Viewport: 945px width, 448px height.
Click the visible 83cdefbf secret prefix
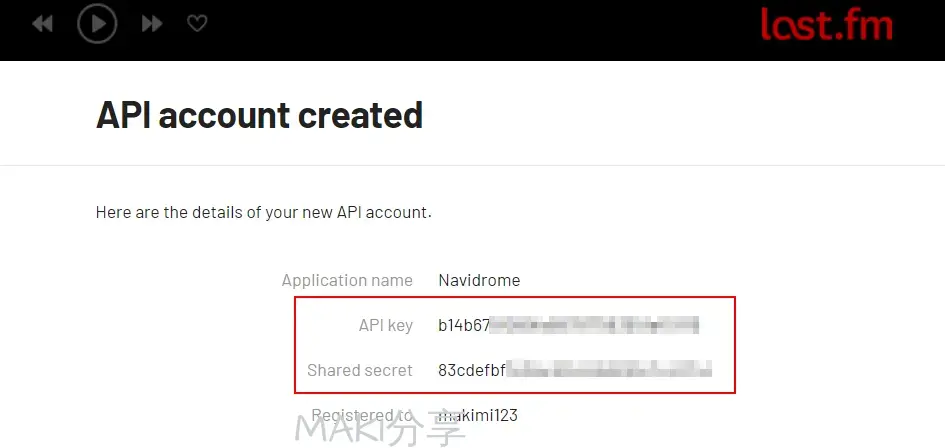coord(471,370)
